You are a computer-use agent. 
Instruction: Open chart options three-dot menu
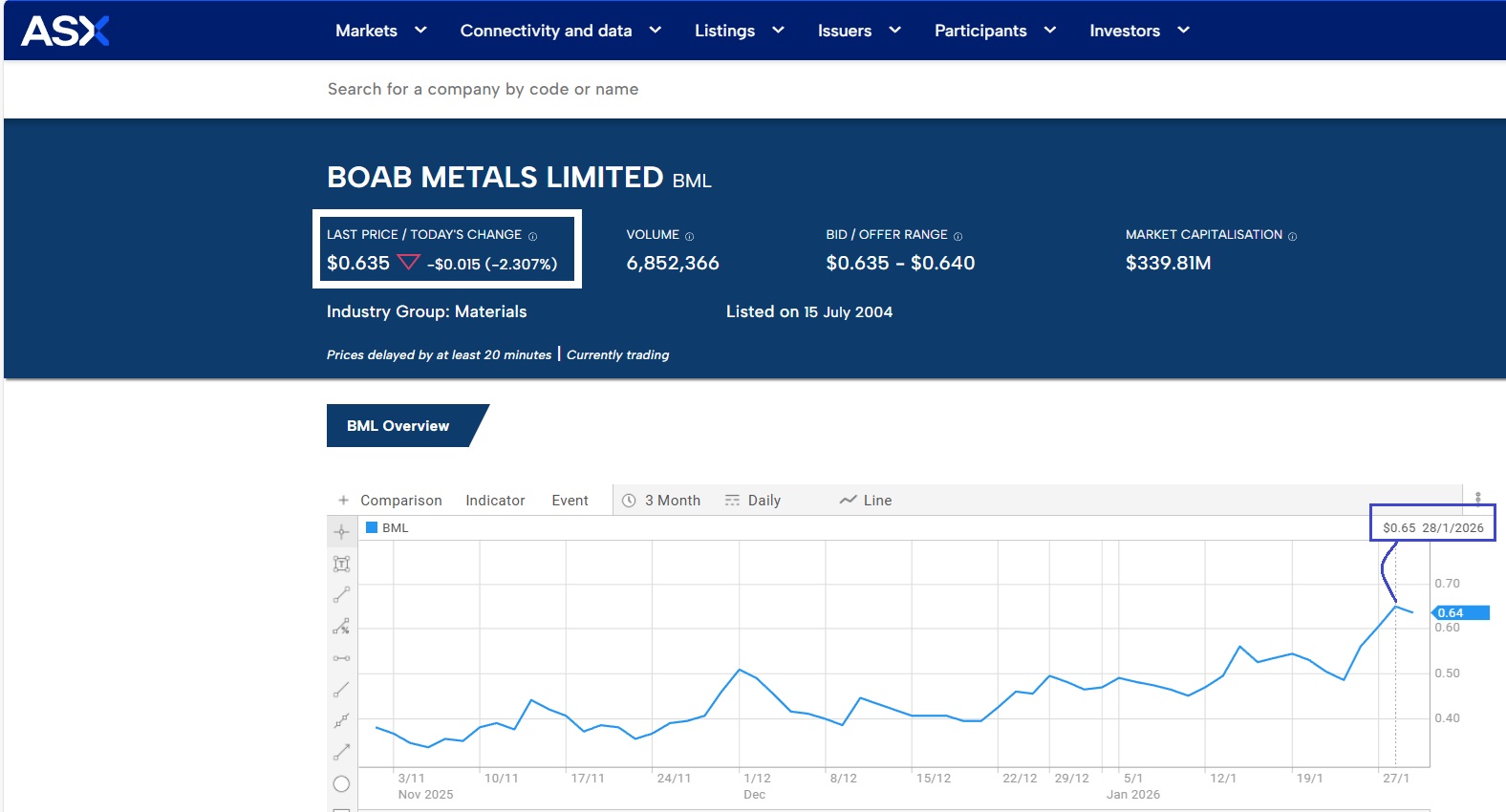[1477, 498]
